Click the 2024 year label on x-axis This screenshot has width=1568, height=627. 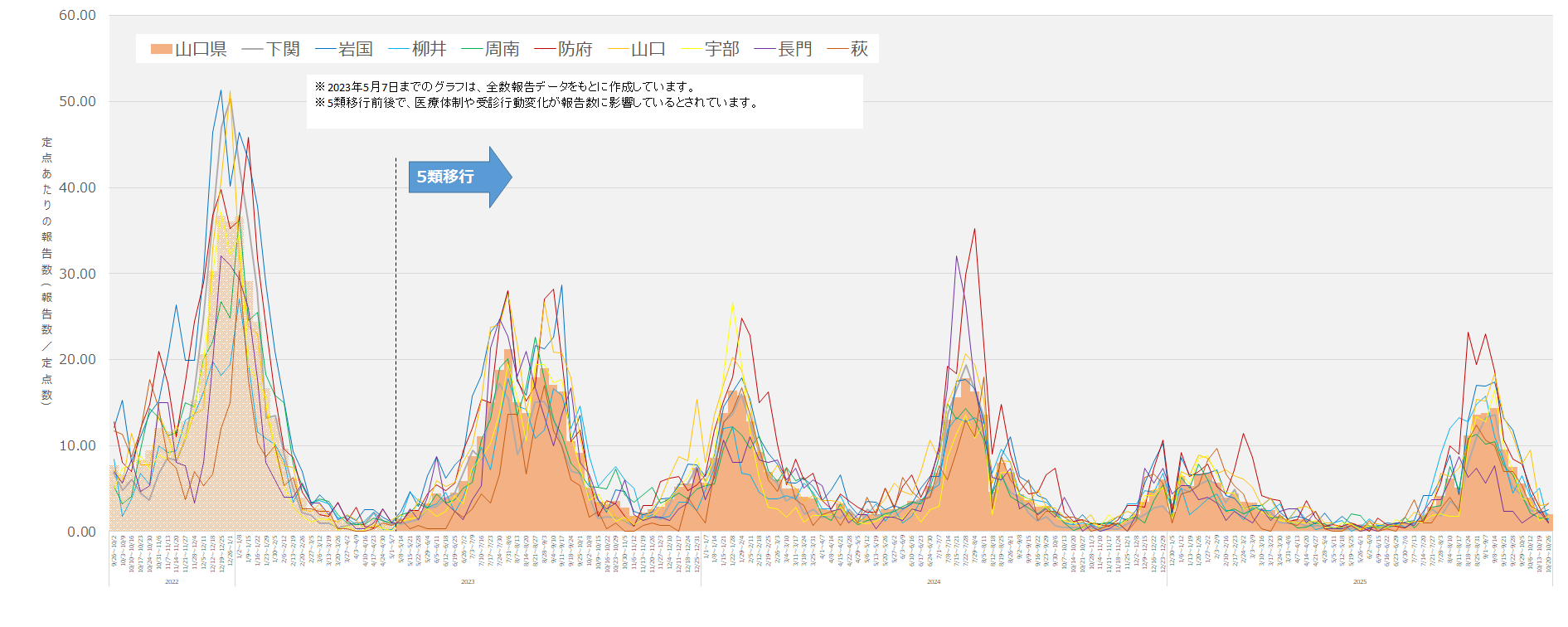tap(934, 582)
